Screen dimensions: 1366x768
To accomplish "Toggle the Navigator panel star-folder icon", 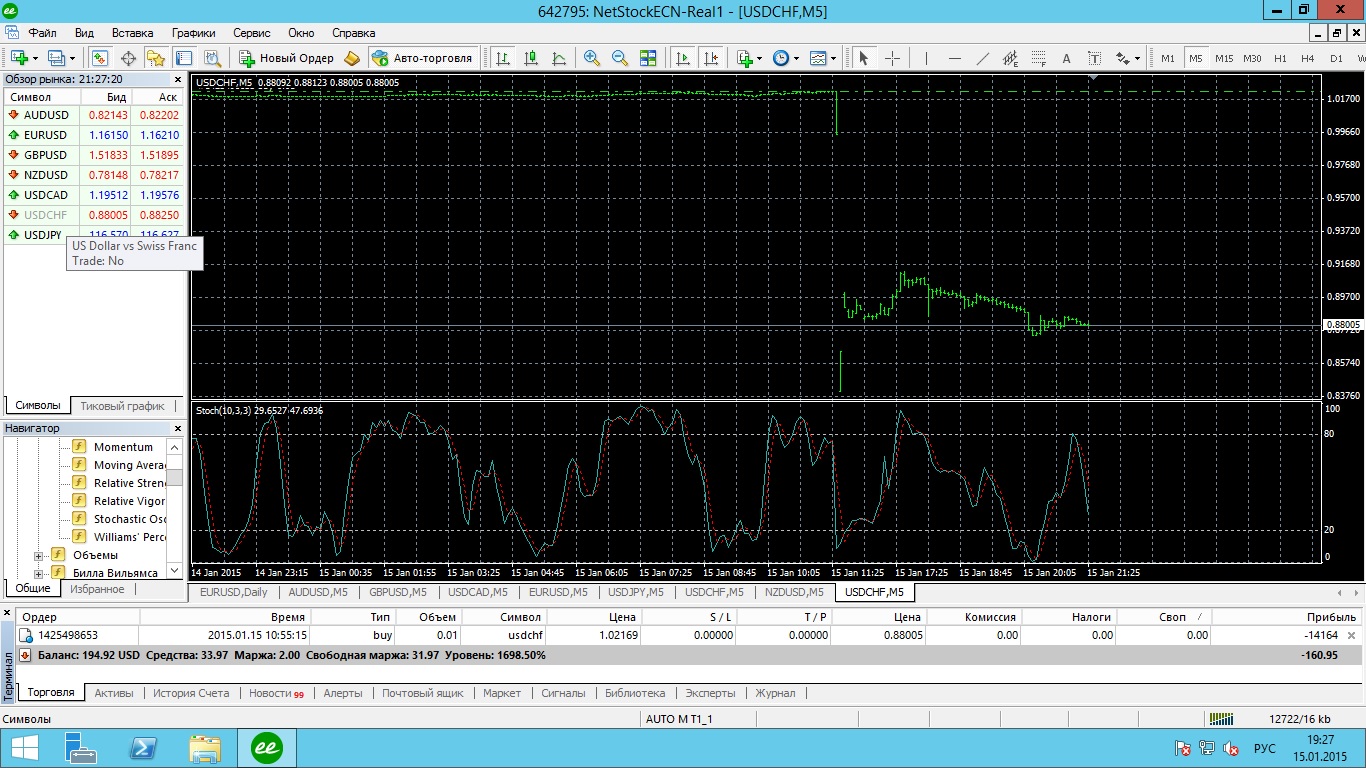I will 156,58.
